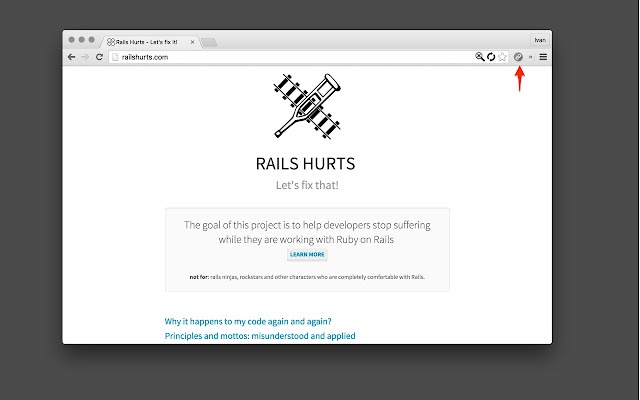This screenshot has height=400, width=640.
Task: Click the circular sync arrows icon in address bar
Action: (x=491, y=57)
